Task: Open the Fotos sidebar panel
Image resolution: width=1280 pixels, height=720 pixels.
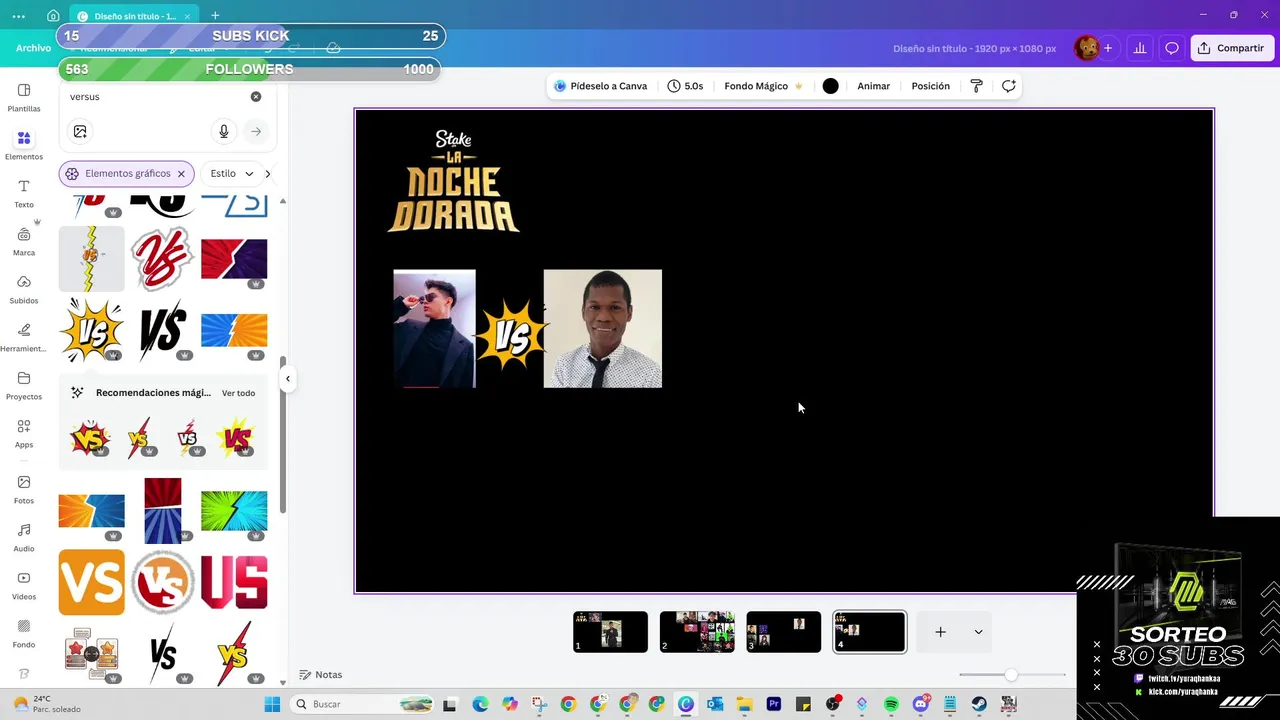Action: click(x=24, y=489)
